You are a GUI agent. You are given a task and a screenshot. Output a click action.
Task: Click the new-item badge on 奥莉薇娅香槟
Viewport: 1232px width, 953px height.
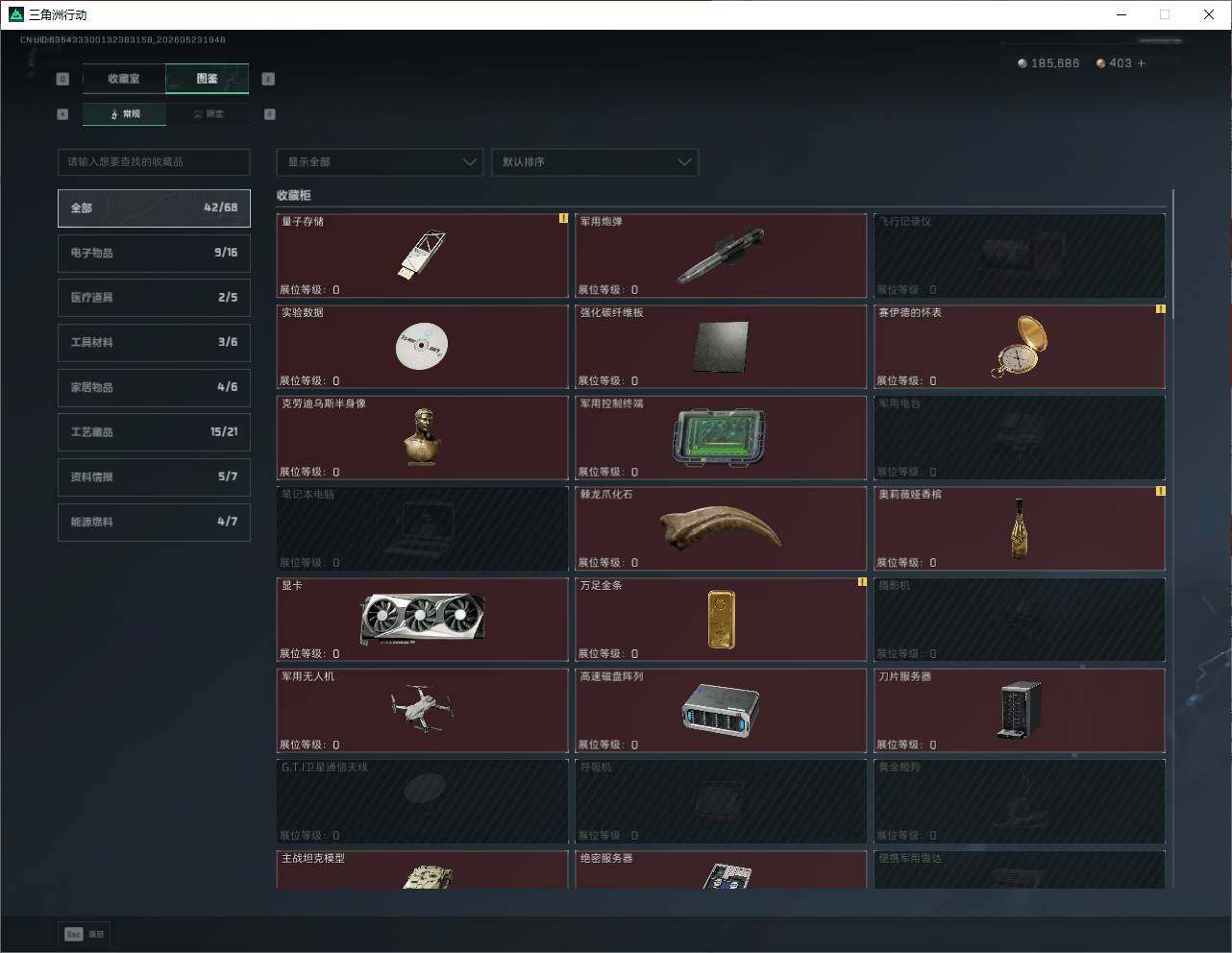1160,491
